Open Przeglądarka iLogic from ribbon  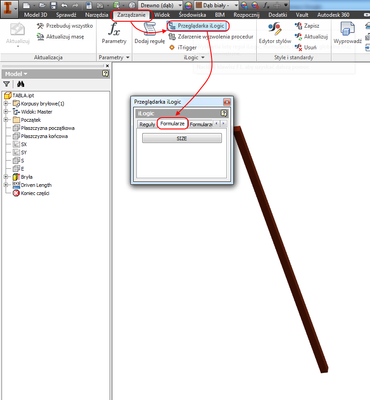(197, 26)
